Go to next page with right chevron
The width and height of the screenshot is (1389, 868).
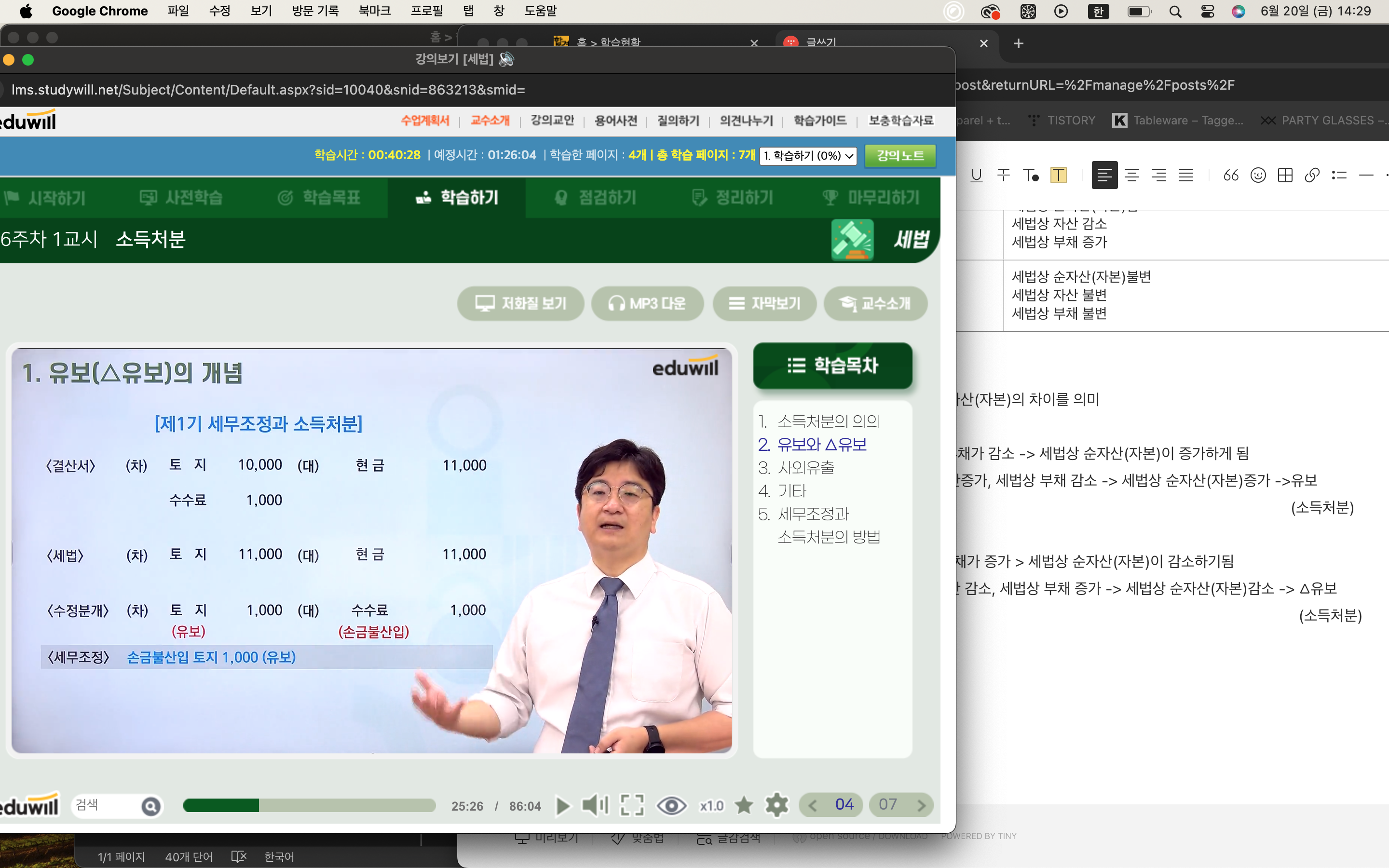tap(921, 805)
